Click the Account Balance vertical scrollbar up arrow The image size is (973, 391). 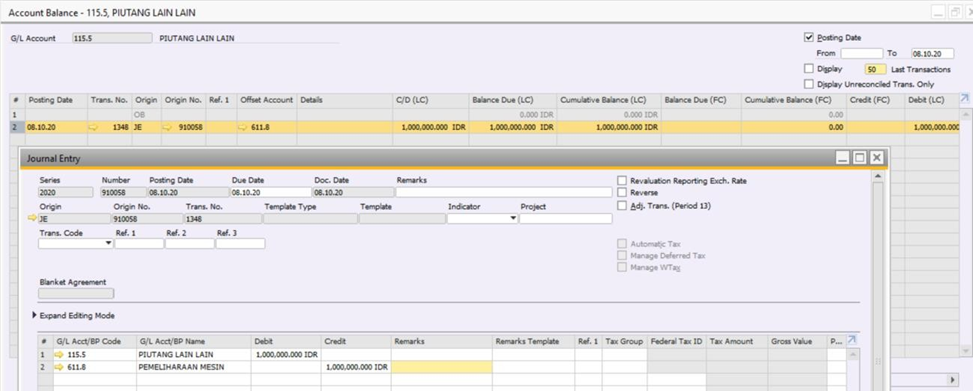966,115
